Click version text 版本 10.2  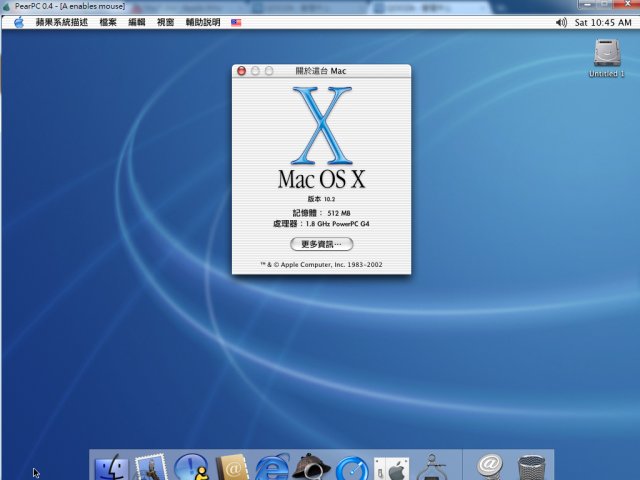[x=321, y=199]
